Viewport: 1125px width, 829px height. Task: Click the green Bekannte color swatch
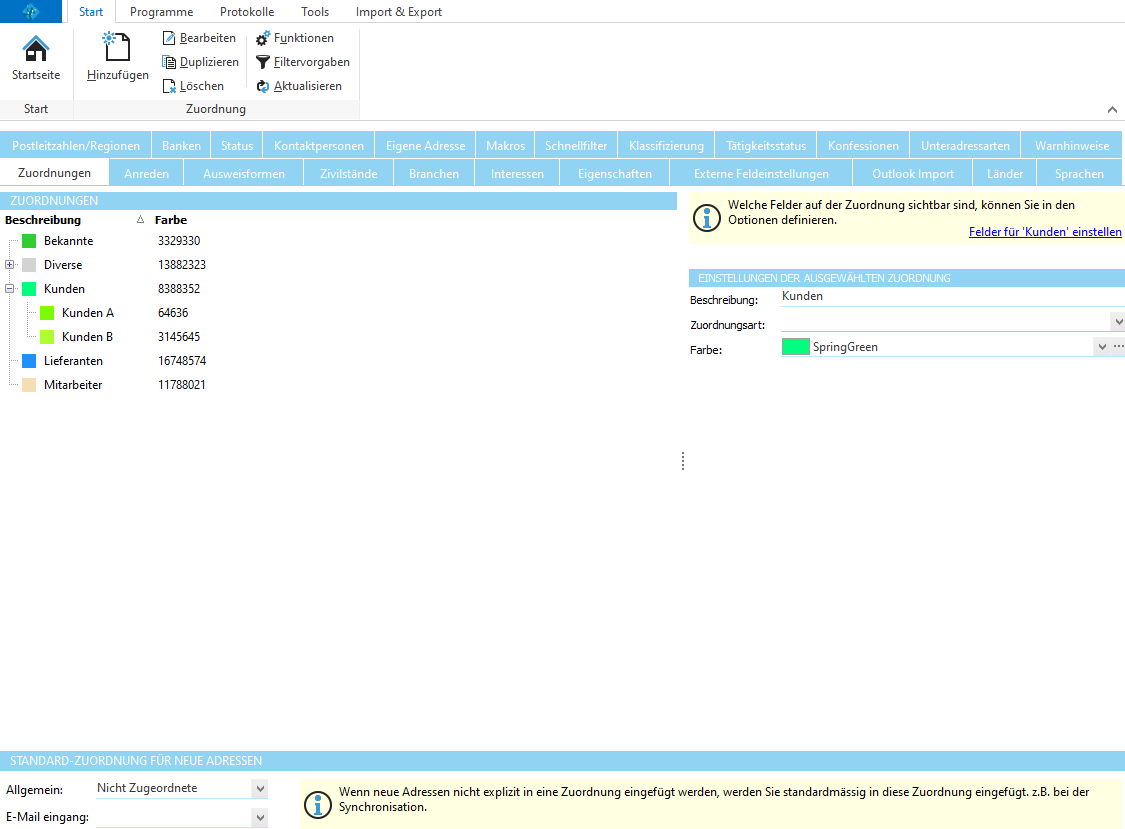pyautogui.click(x=29, y=241)
